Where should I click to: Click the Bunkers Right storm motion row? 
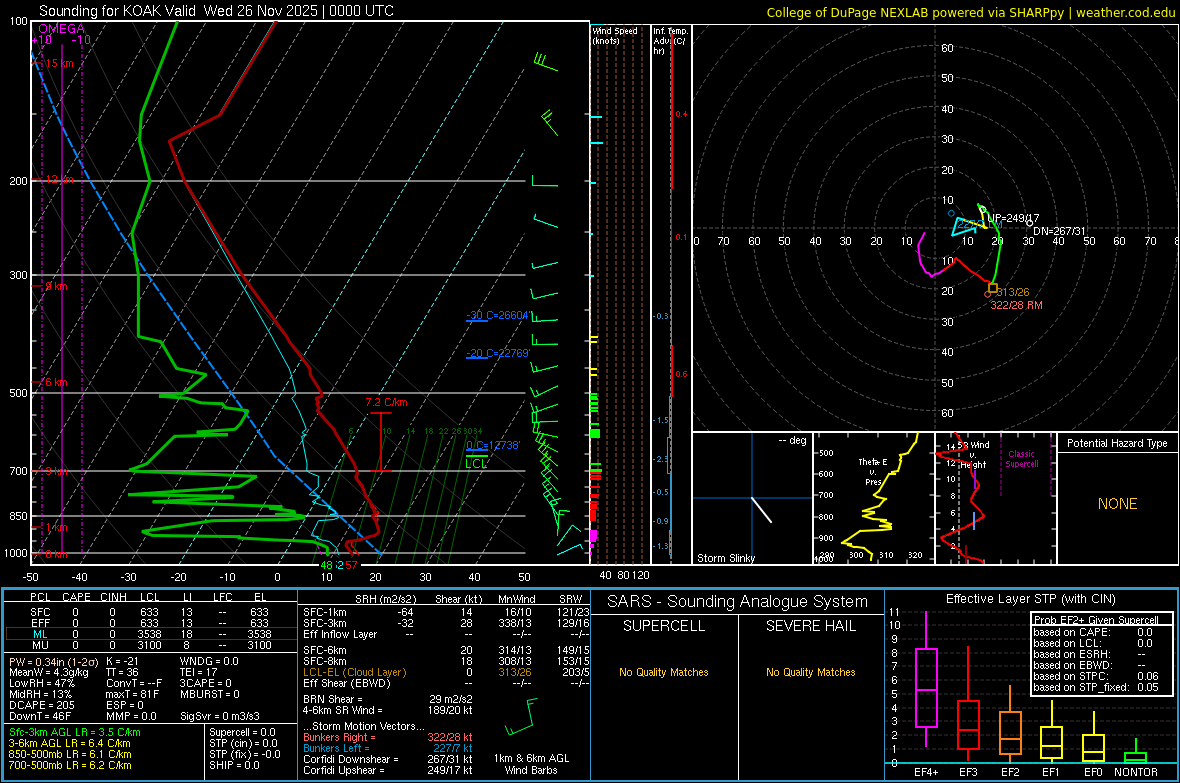[388, 737]
